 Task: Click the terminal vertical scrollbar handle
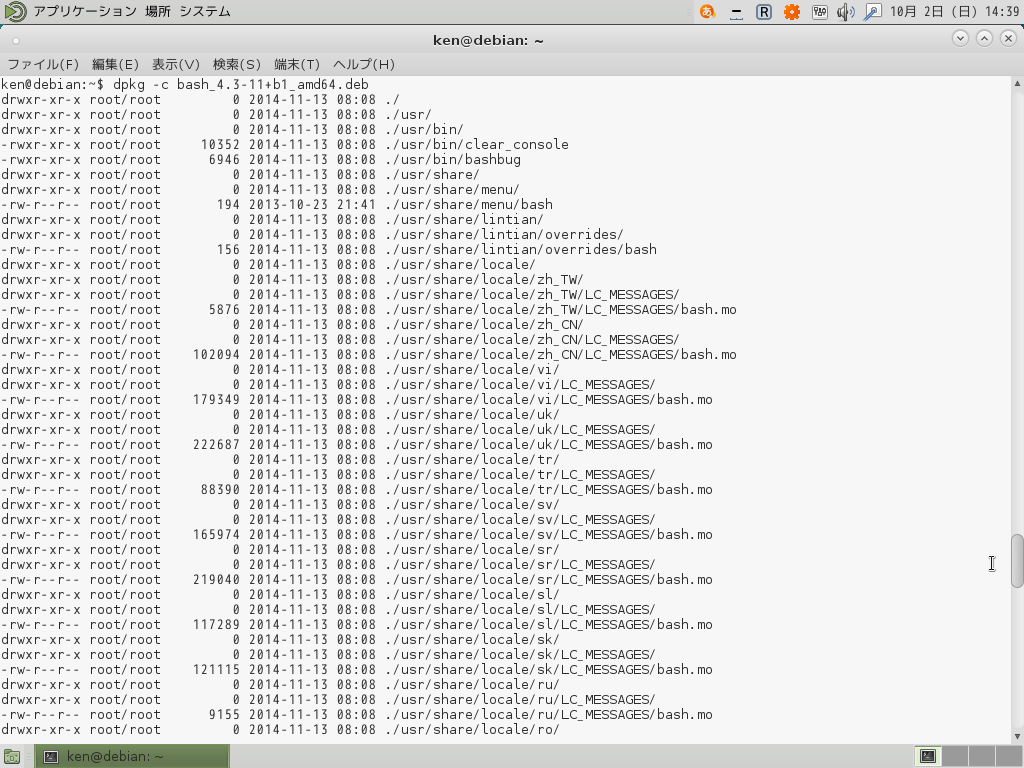[1017, 561]
